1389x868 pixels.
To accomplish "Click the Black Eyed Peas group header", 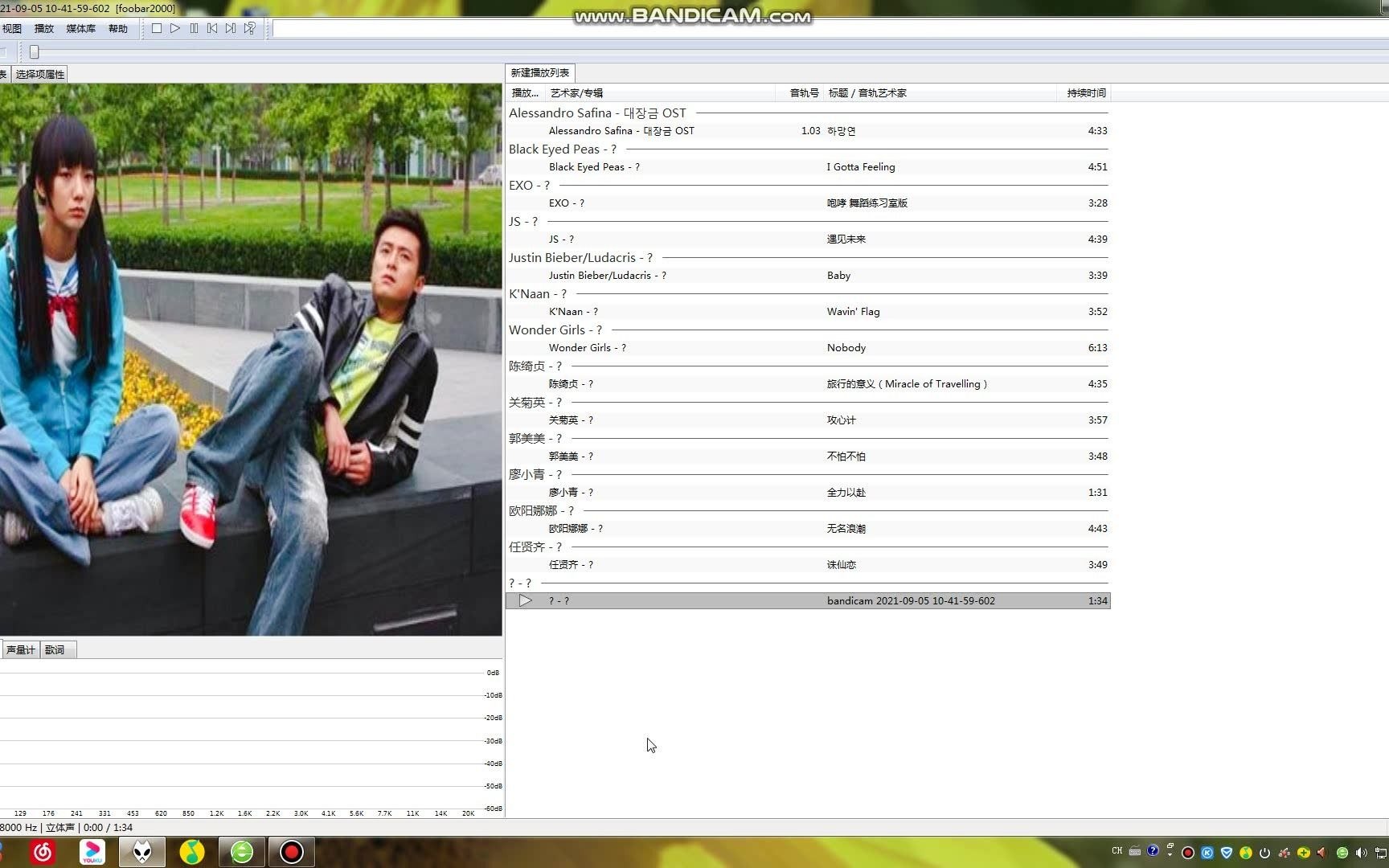I will pyautogui.click(x=808, y=149).
